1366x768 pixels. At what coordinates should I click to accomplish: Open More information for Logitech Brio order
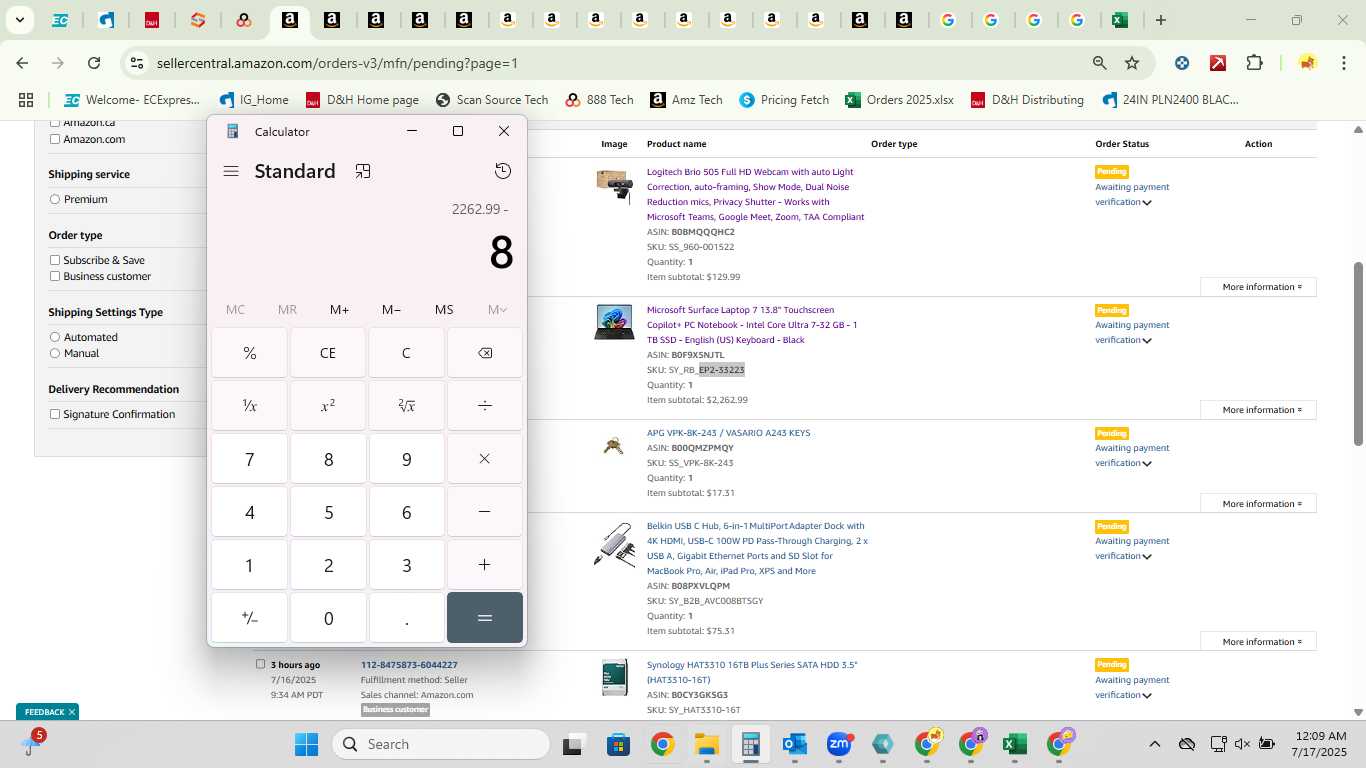point(1258,287)
